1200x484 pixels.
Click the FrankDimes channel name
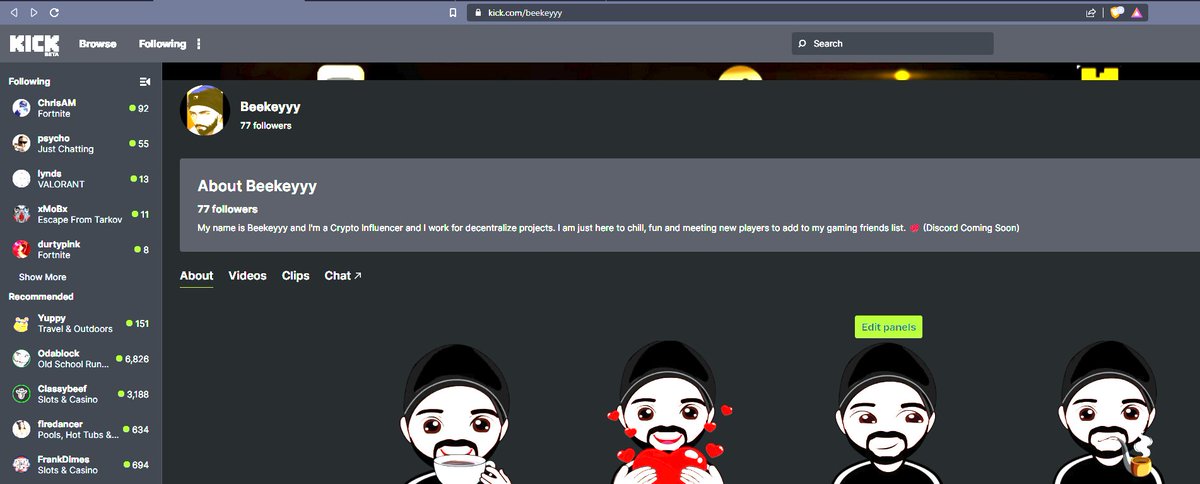[x=63, y=459]
